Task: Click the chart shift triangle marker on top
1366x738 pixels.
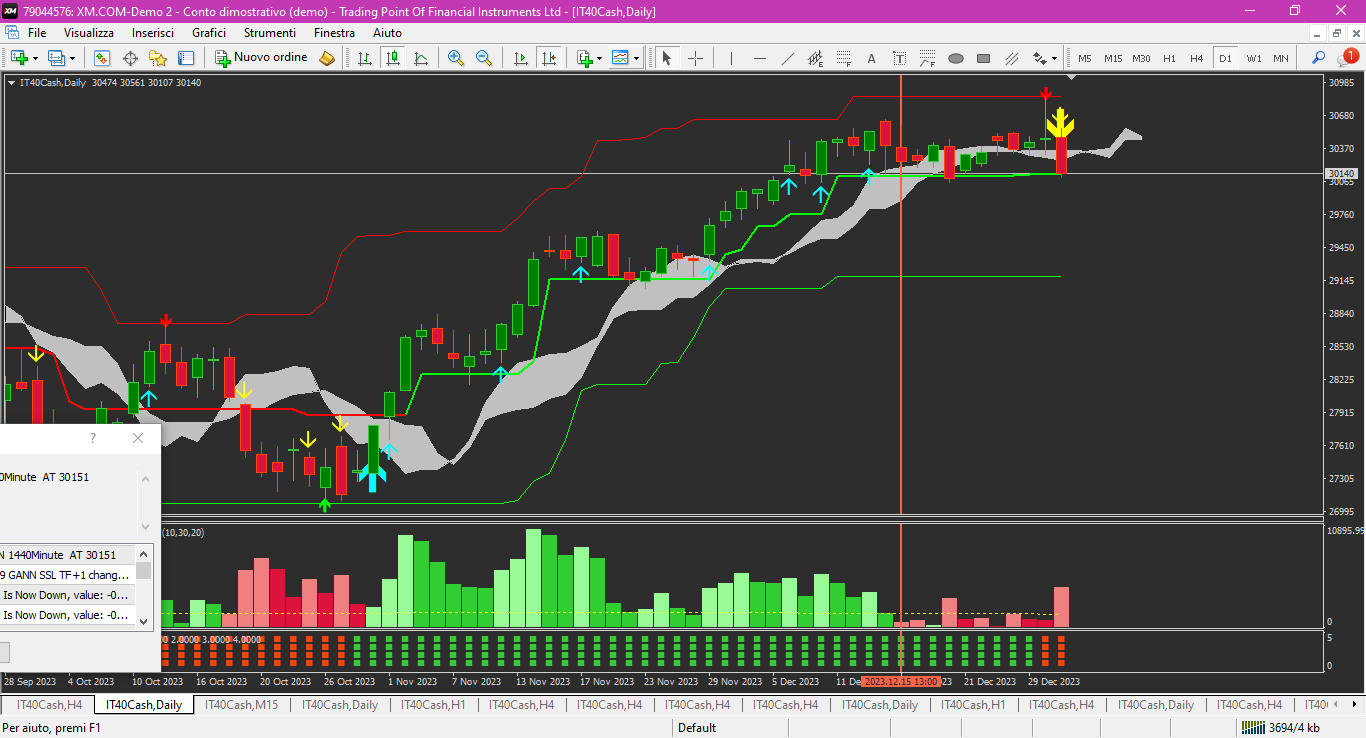Action: 1072,77
